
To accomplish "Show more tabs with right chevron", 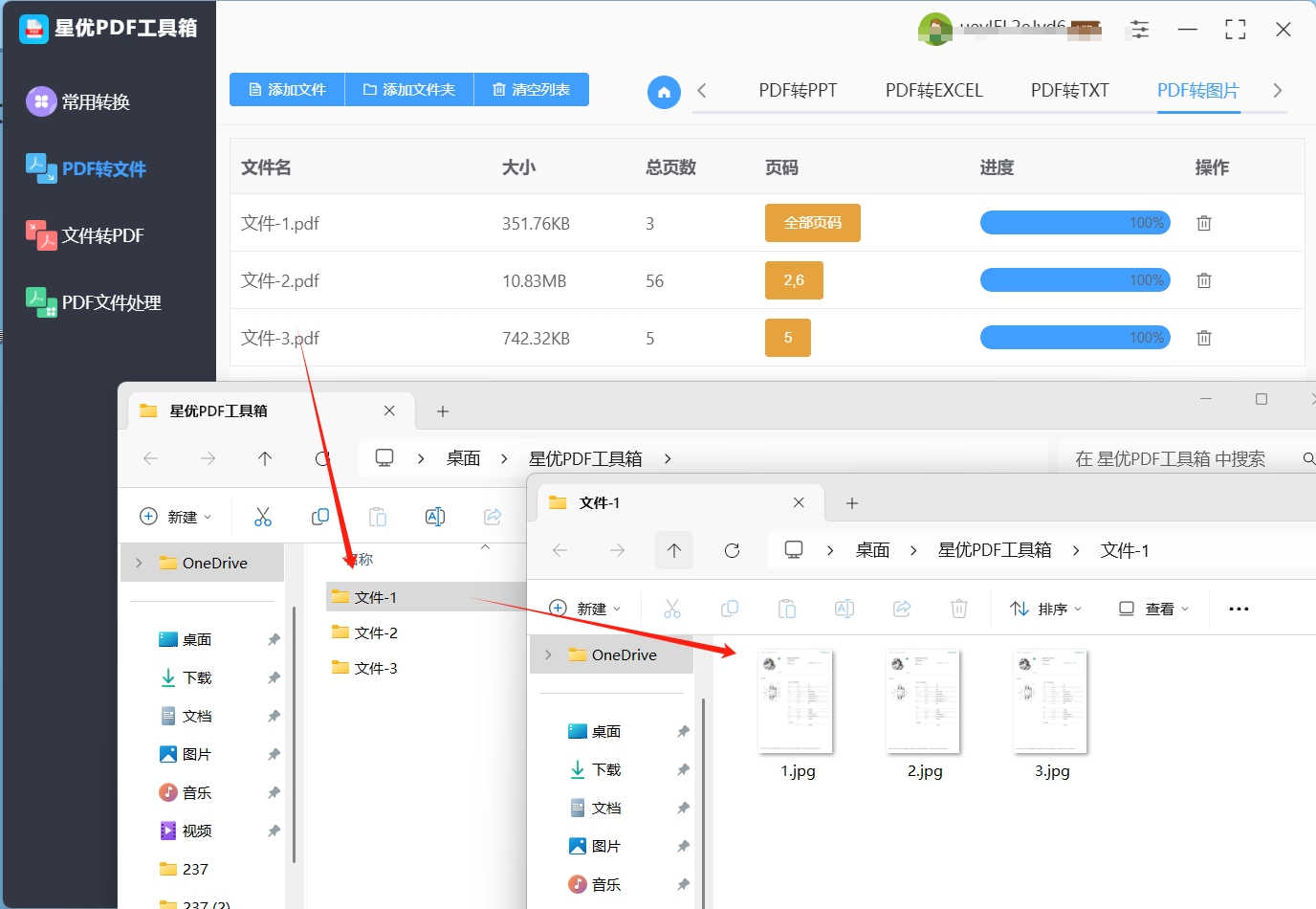I will 1277,90.
